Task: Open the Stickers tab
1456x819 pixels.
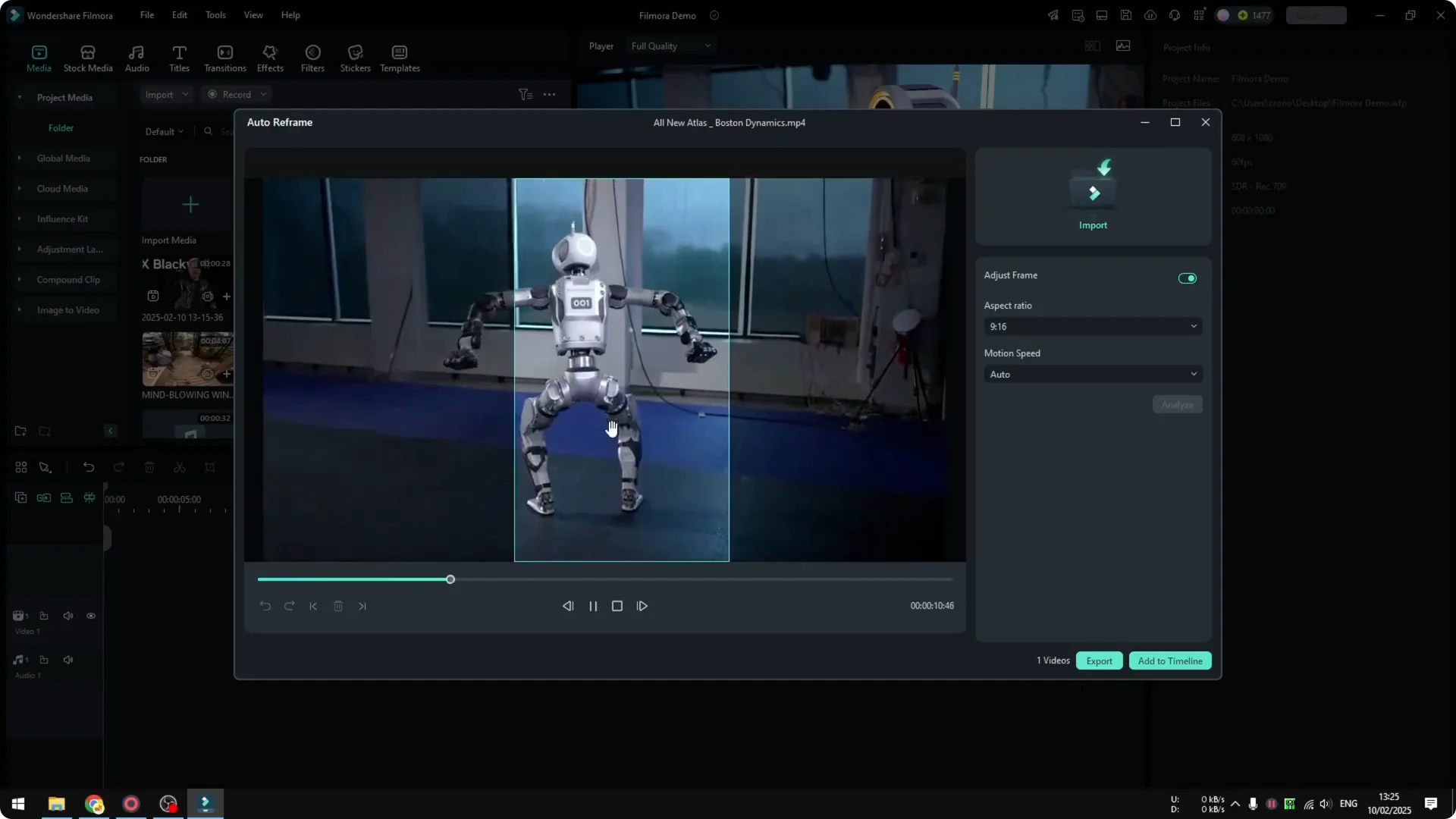Action: point(355,58)
